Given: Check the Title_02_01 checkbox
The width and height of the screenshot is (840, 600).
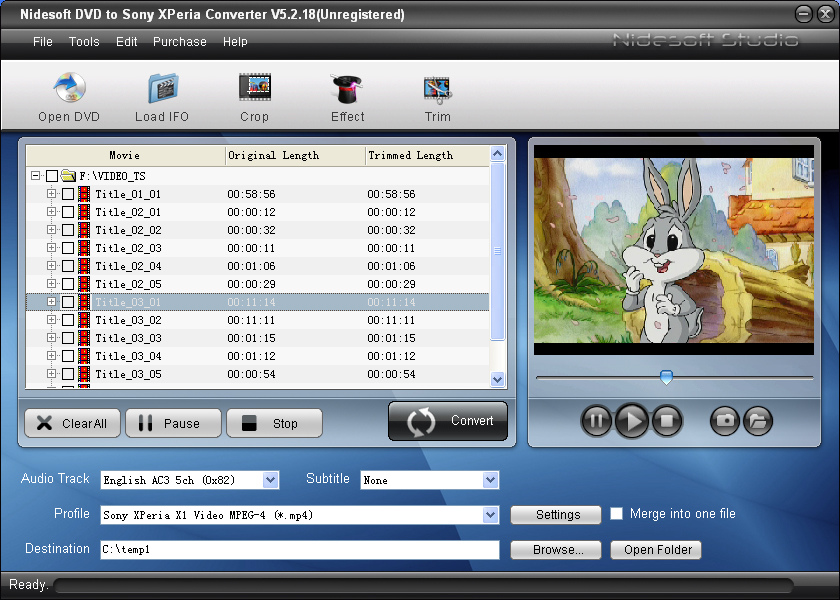Looking at the screenshot, I should (68, 212).
